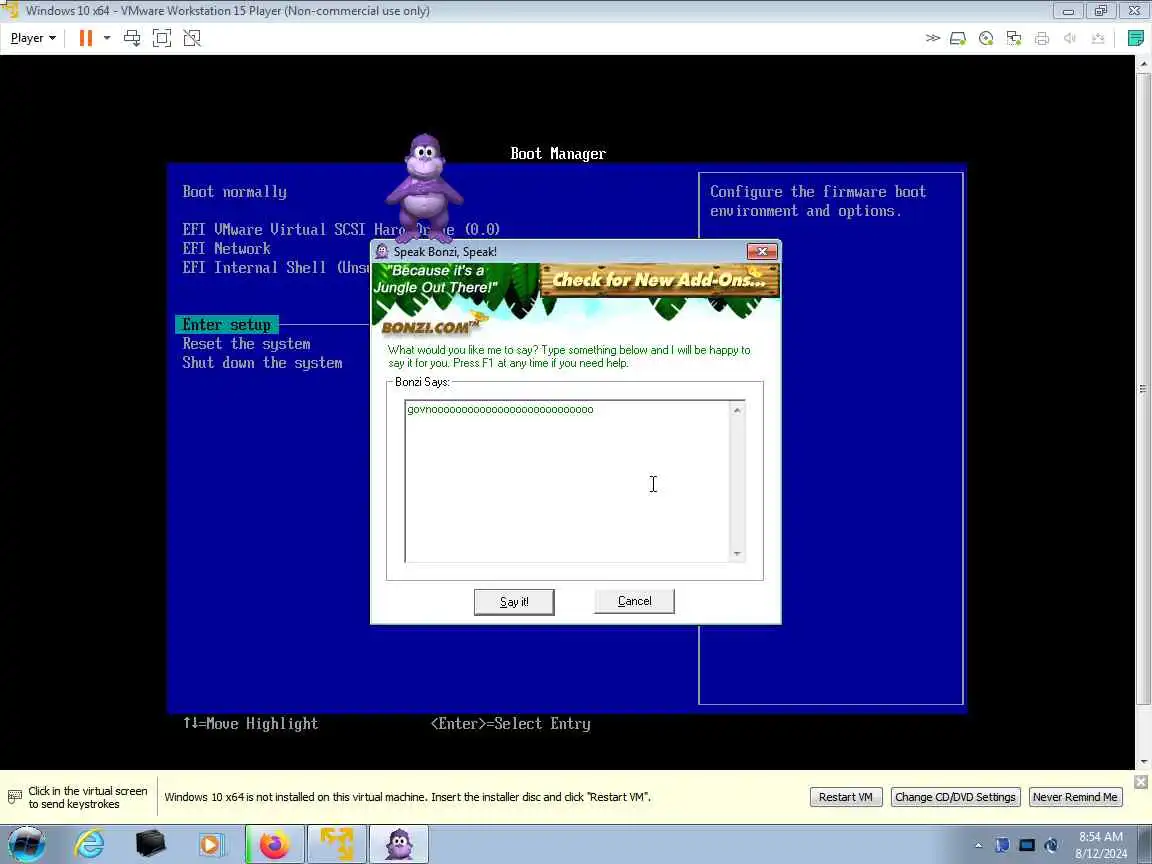Select EFI Network boot entry

coord(226,248)
